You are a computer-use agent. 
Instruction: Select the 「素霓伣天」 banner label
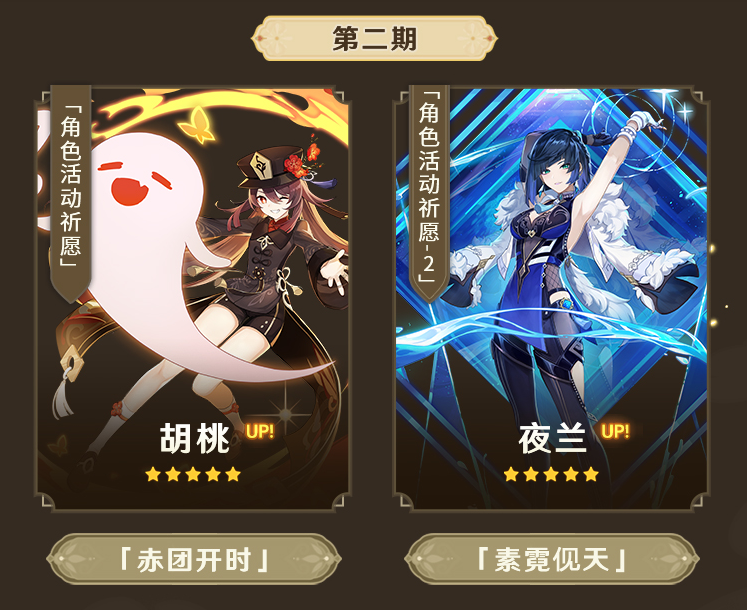pos(552,559)
